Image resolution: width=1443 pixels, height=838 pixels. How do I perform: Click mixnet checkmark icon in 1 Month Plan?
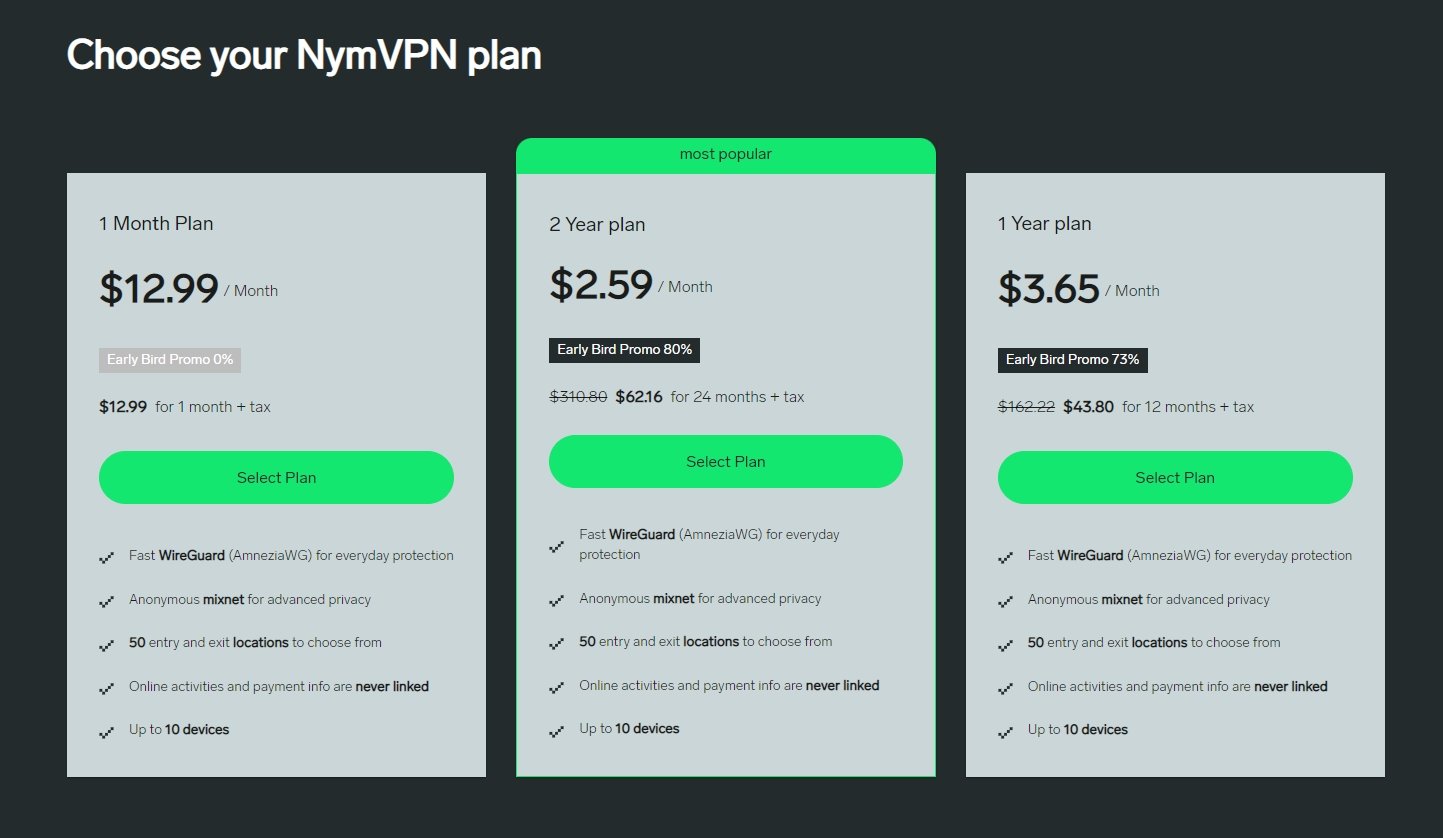pos(107,601)
